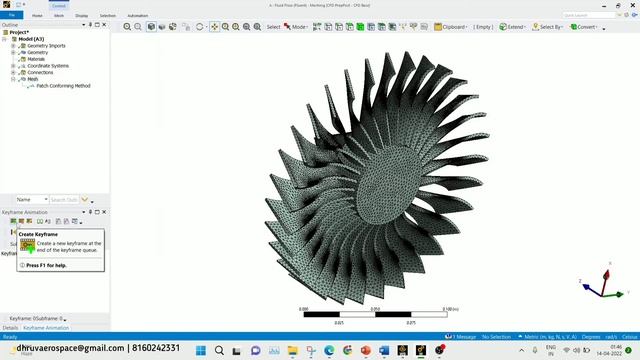640x360 pixels.
Task: Open Microsoft Edge from taskbar
Action: point(329,351)
